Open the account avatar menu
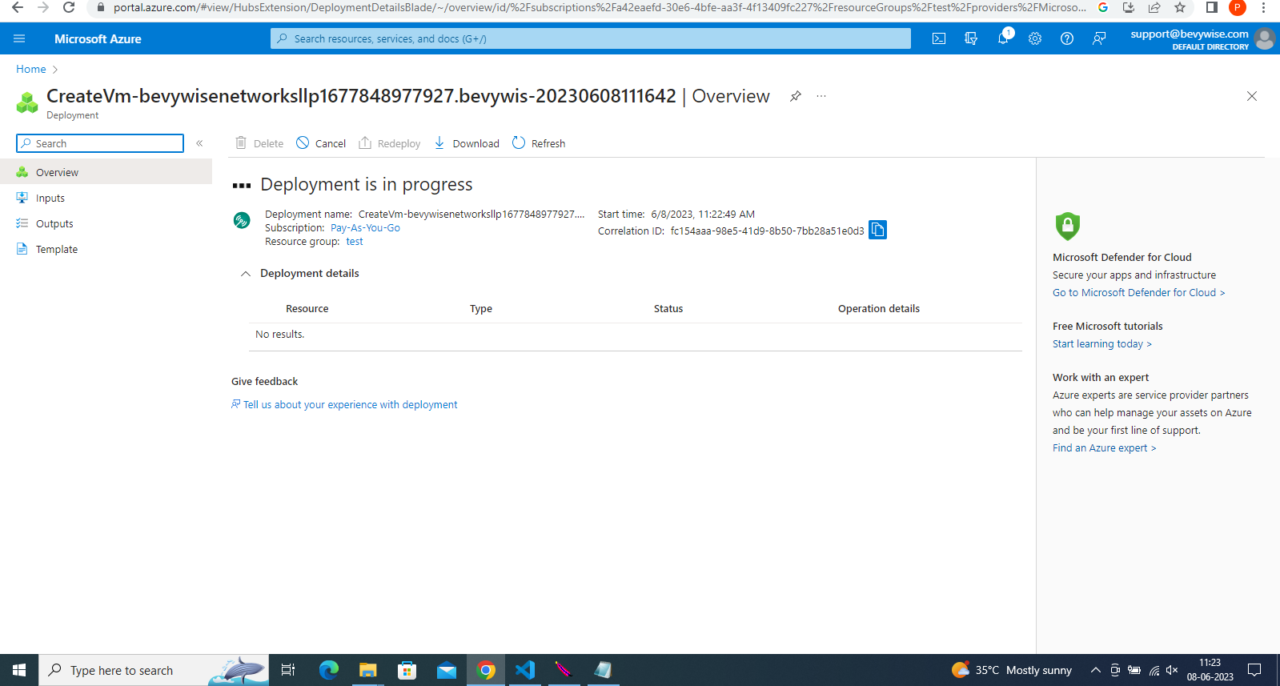 pyautogui.click(x=1265, y=39)
